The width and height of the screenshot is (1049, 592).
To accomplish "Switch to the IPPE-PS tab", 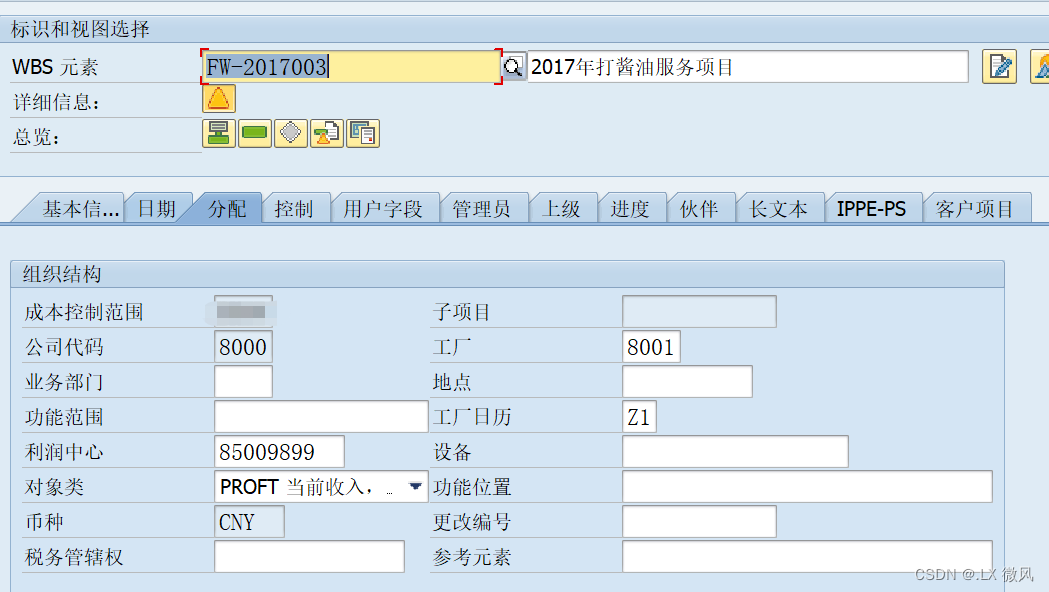I will click(x=873, y=207).
